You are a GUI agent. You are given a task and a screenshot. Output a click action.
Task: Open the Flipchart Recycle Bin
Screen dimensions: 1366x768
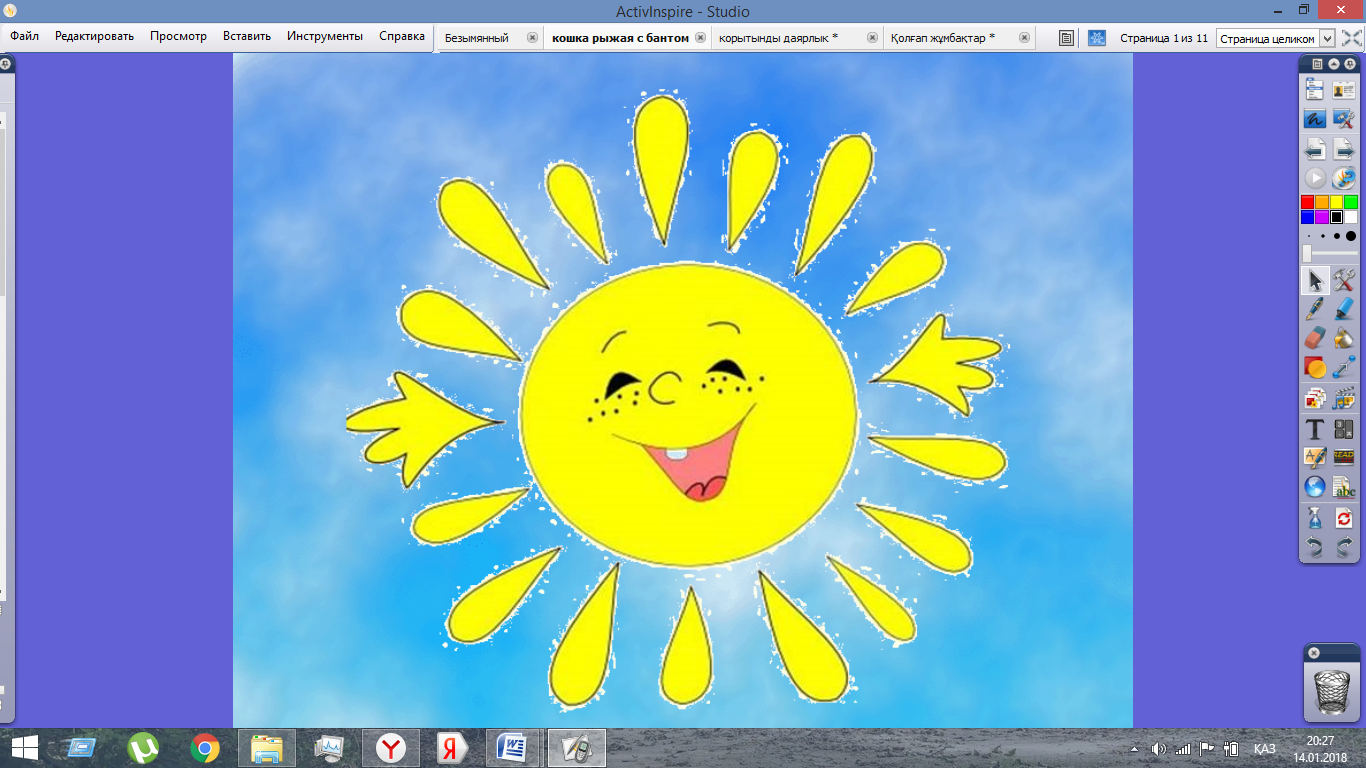(1331, 690)
